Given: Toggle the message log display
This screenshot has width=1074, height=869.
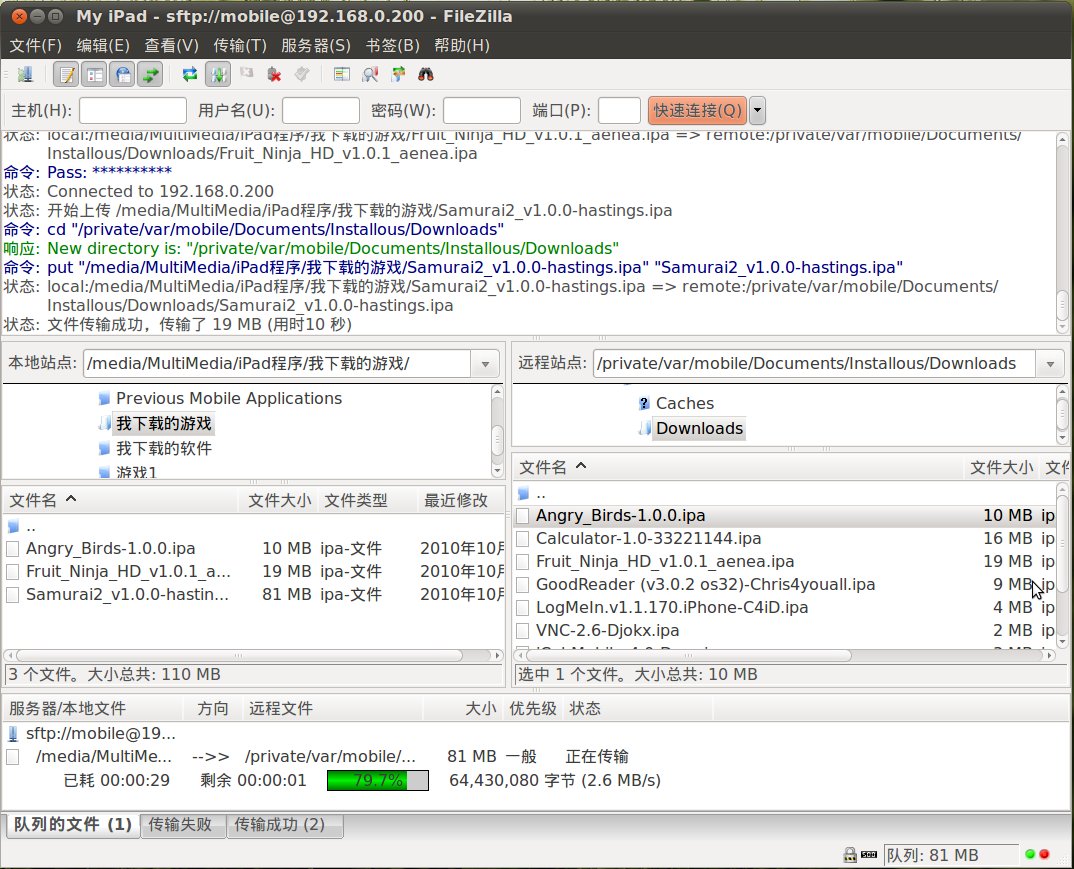Looking at the screenshot, I should (67, 74).
